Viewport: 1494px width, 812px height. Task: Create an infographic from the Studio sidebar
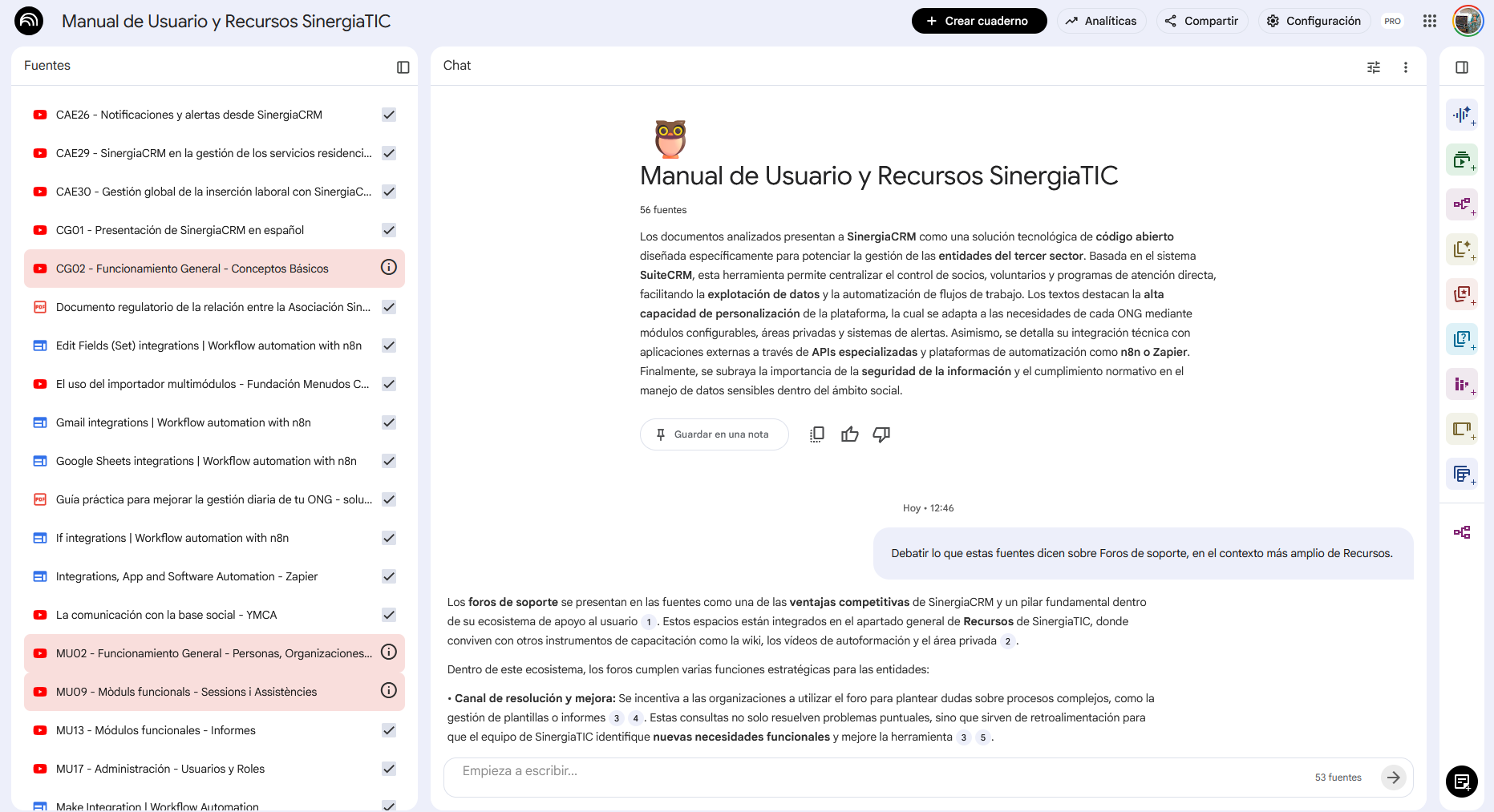pos(1461,384)
